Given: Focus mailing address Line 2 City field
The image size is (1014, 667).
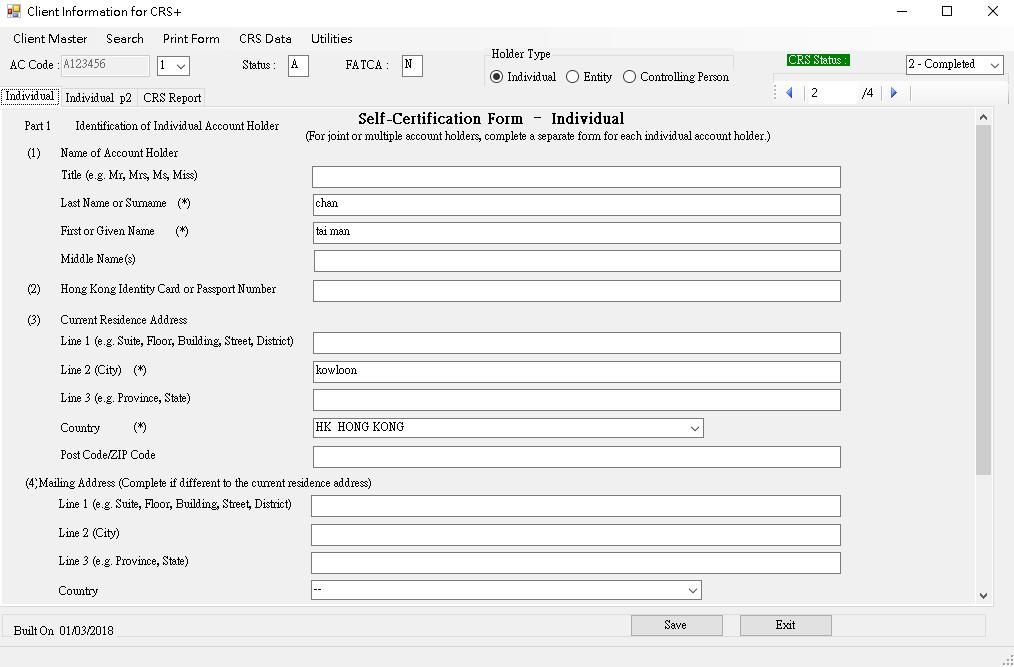Looking at the screenshot, I should pyautogui.click(x=576, y=534).
